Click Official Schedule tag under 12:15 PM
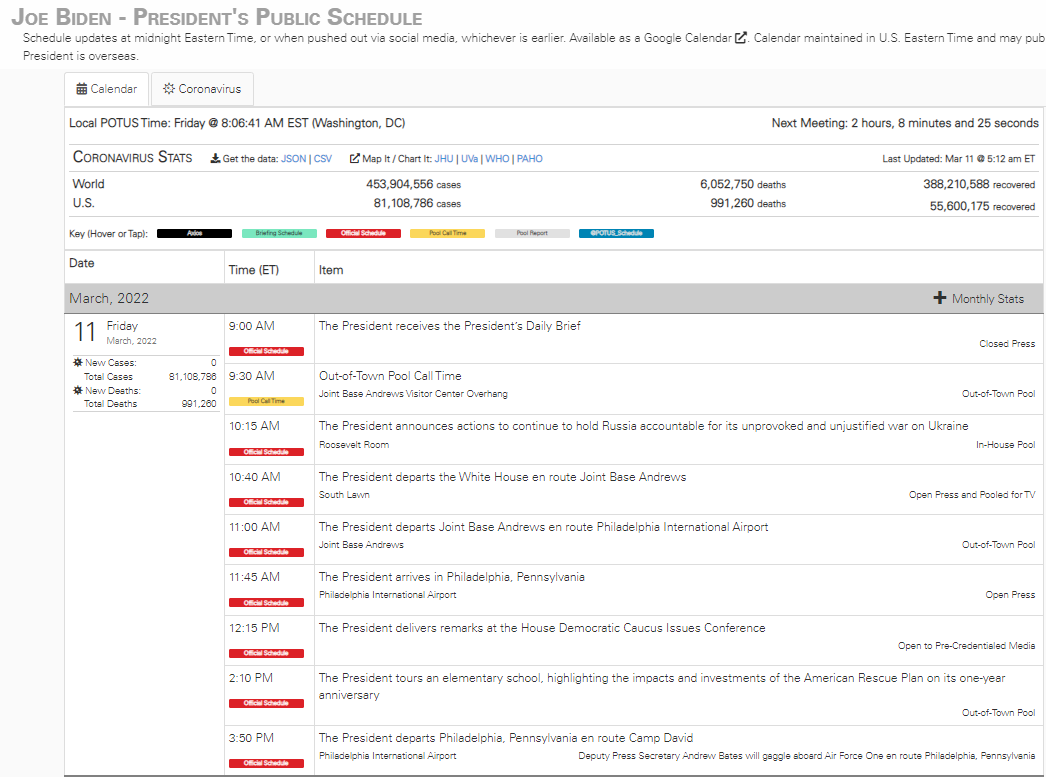Image resolution: width=1046 pixels, height=777 pixels. click(266, 654)
